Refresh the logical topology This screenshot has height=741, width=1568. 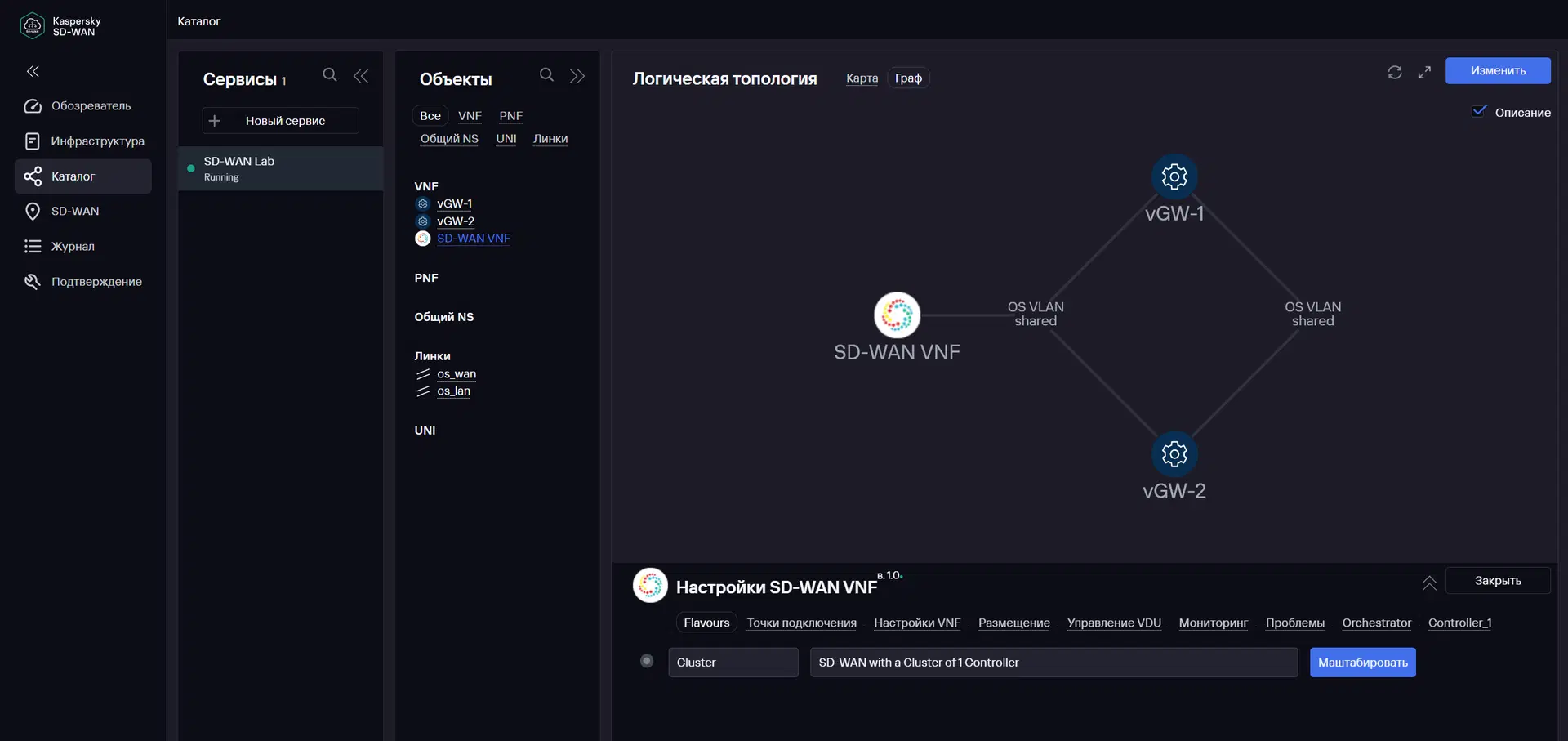1395,73
